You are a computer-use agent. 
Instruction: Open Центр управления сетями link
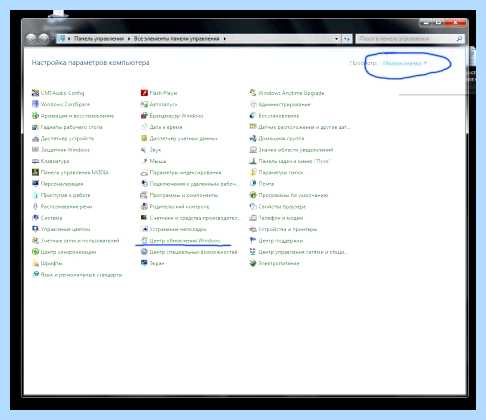(303, 252)
